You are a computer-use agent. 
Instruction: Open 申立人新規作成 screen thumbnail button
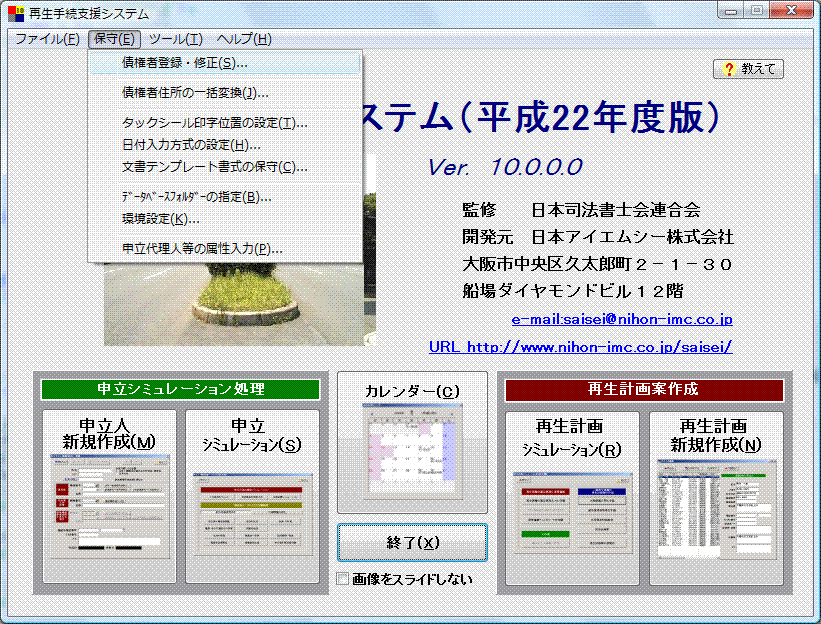105,496
